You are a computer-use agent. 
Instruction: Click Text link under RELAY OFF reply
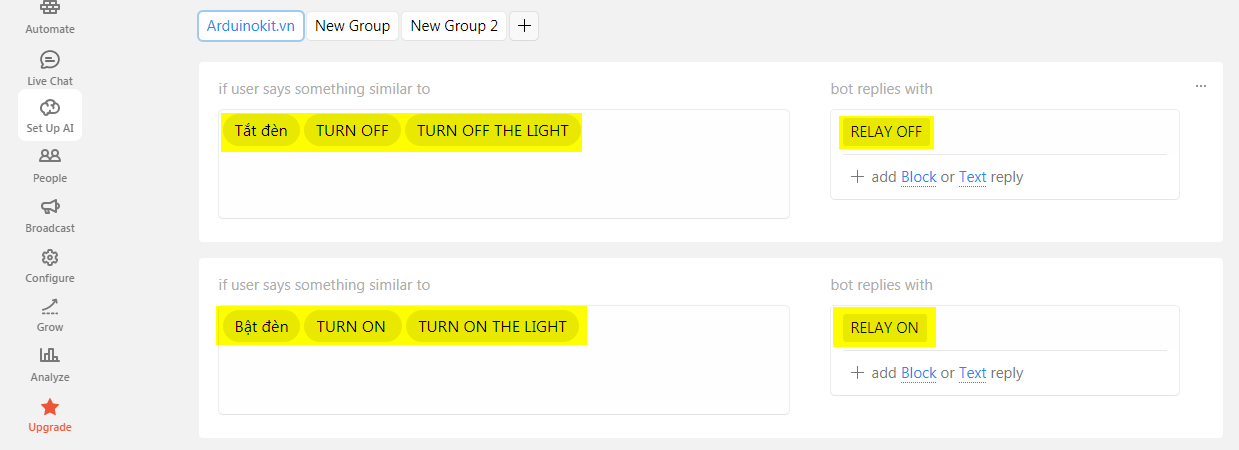[972, 177]
